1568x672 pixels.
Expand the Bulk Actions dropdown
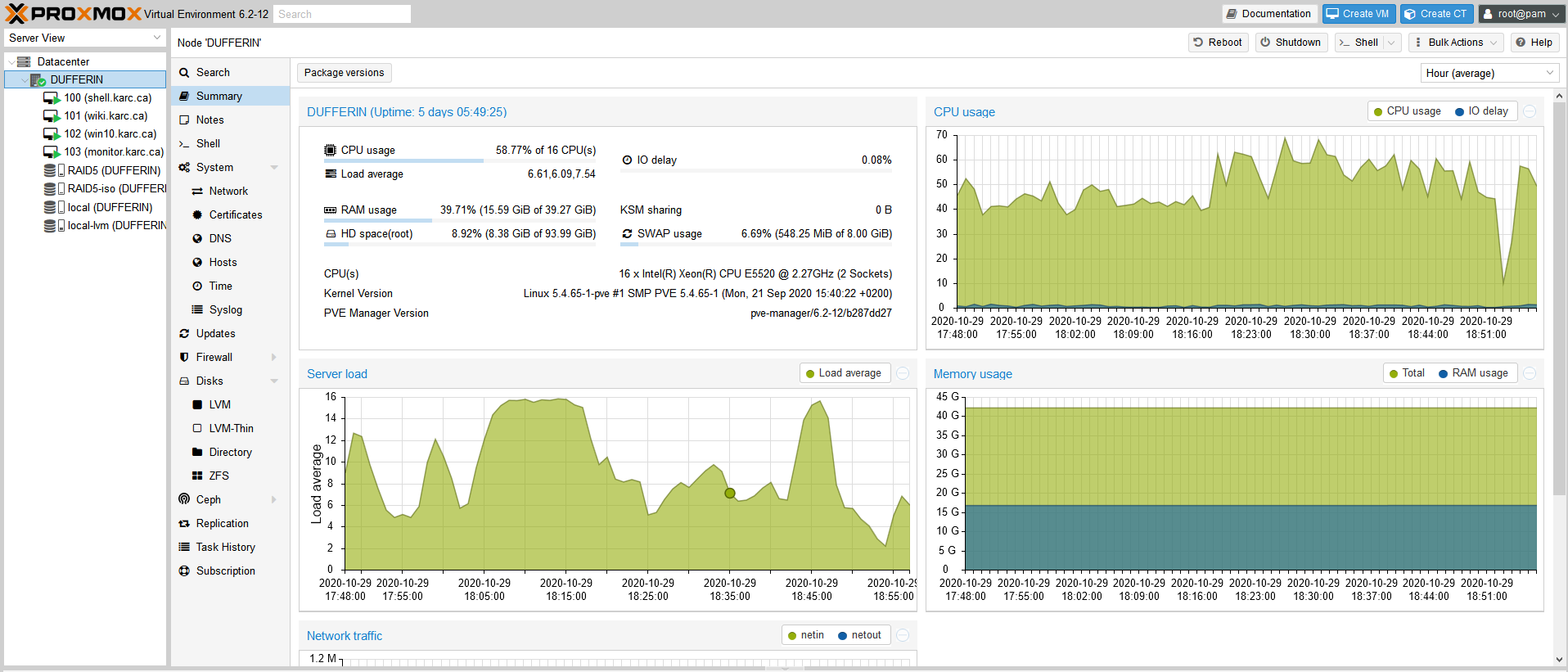1456,43
